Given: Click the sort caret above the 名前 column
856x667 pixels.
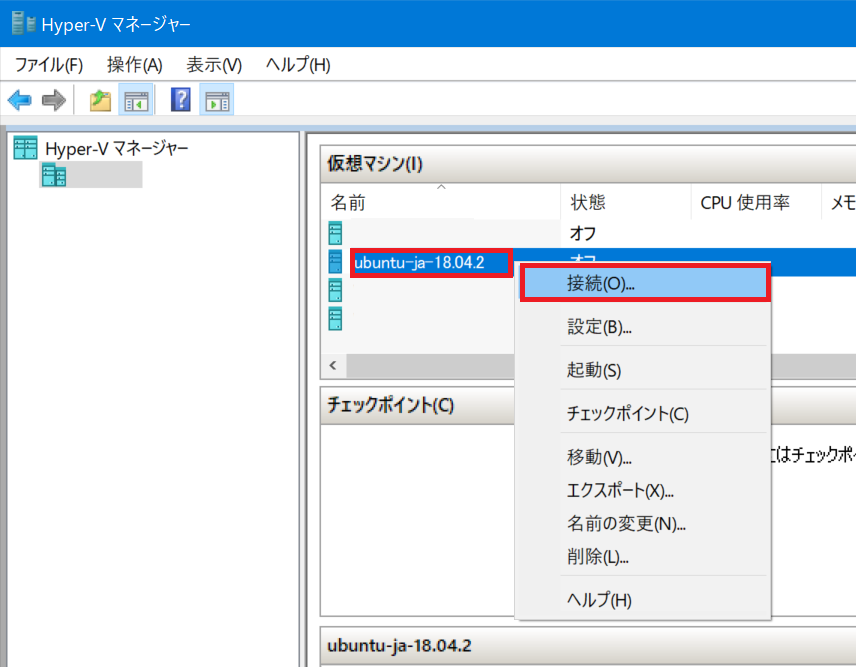Looking at the screenshot, I should (441, 187).
